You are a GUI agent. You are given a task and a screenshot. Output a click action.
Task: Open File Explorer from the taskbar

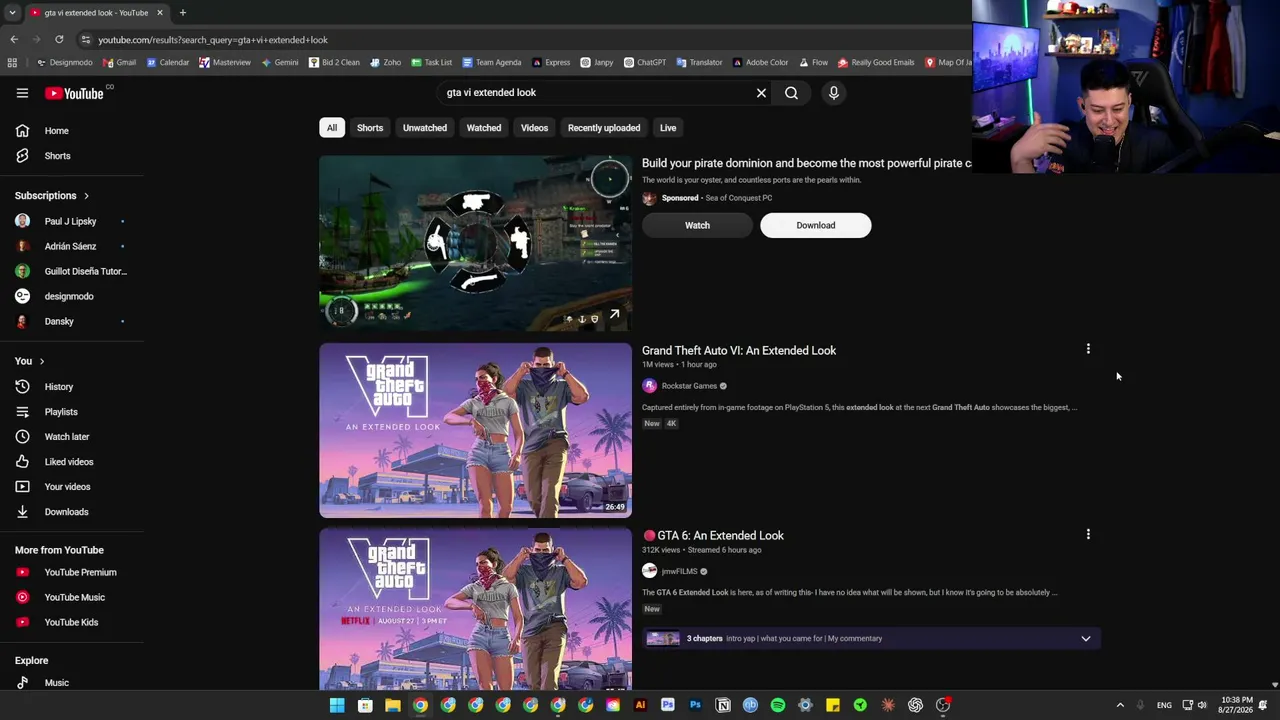(393, 705)
